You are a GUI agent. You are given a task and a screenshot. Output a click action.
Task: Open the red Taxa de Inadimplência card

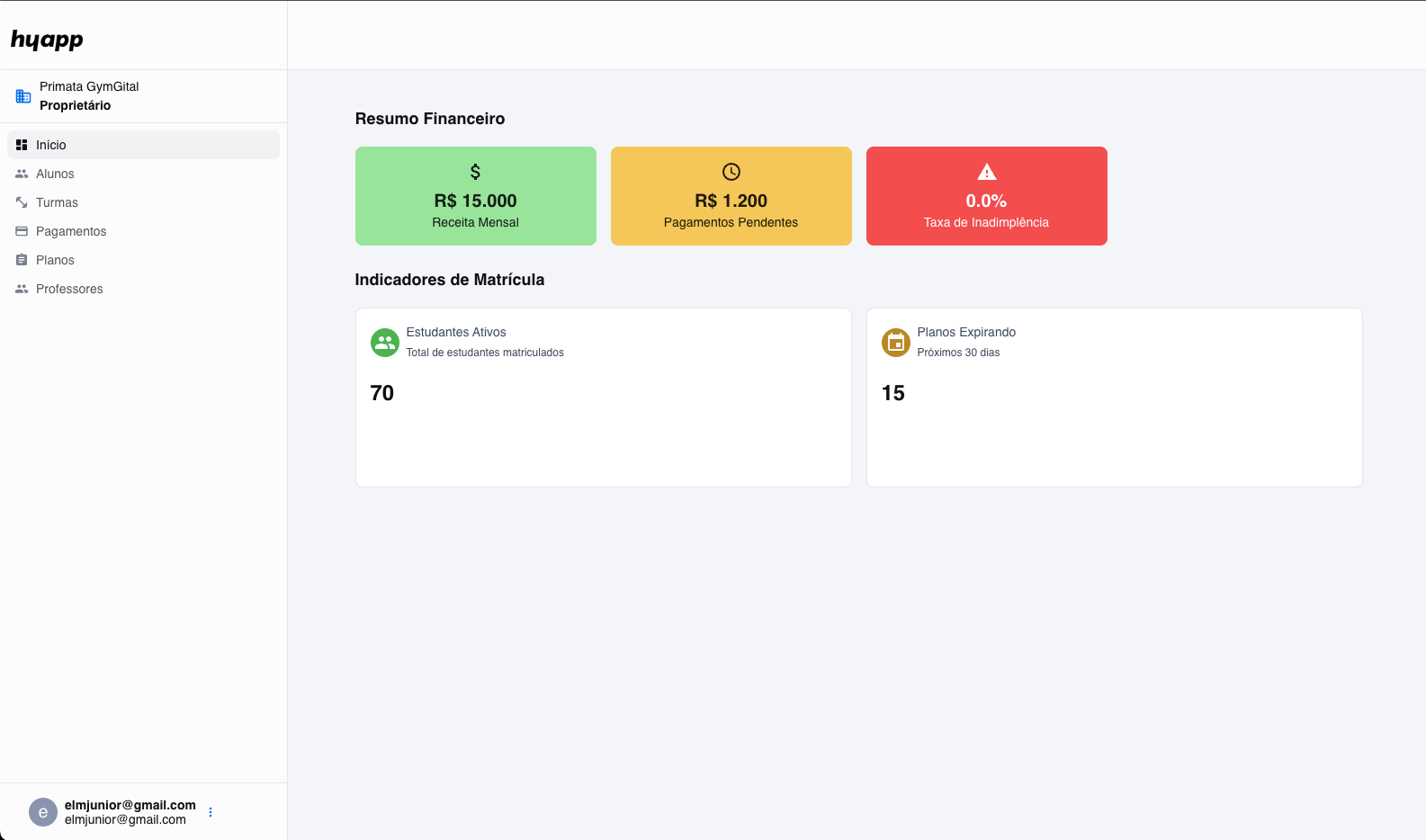point(987,196)
